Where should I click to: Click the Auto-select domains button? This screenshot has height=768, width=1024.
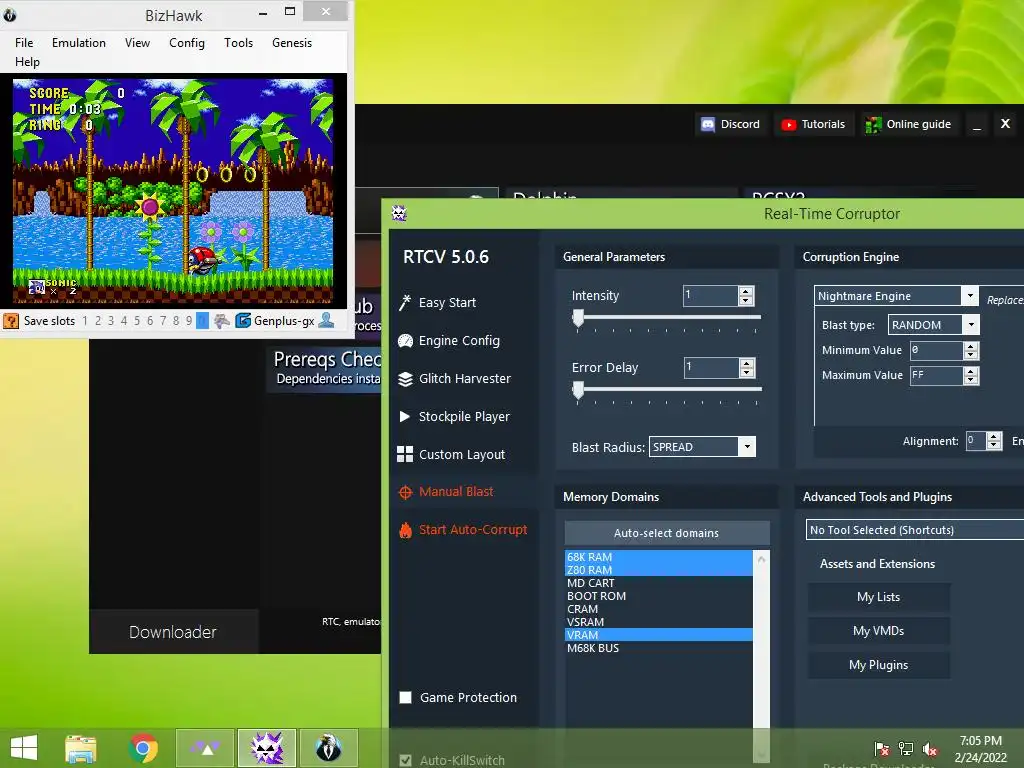[x=667, y=533]
